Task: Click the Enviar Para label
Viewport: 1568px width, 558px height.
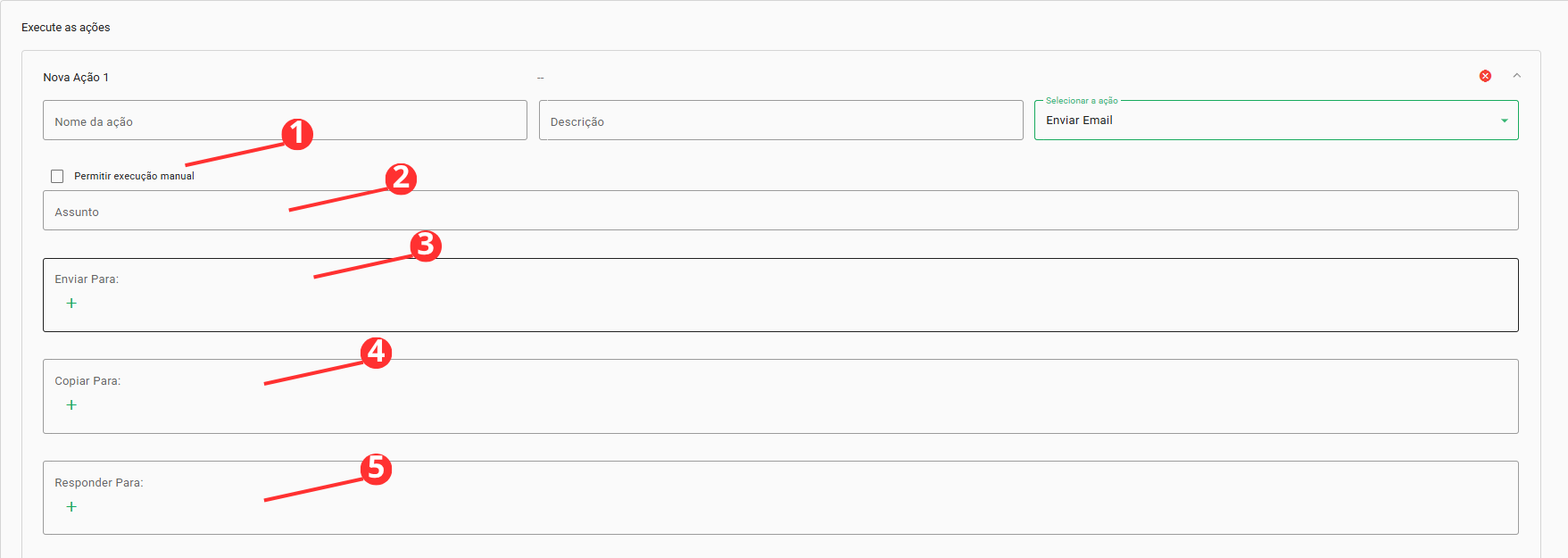Action: tap(87, 279)
